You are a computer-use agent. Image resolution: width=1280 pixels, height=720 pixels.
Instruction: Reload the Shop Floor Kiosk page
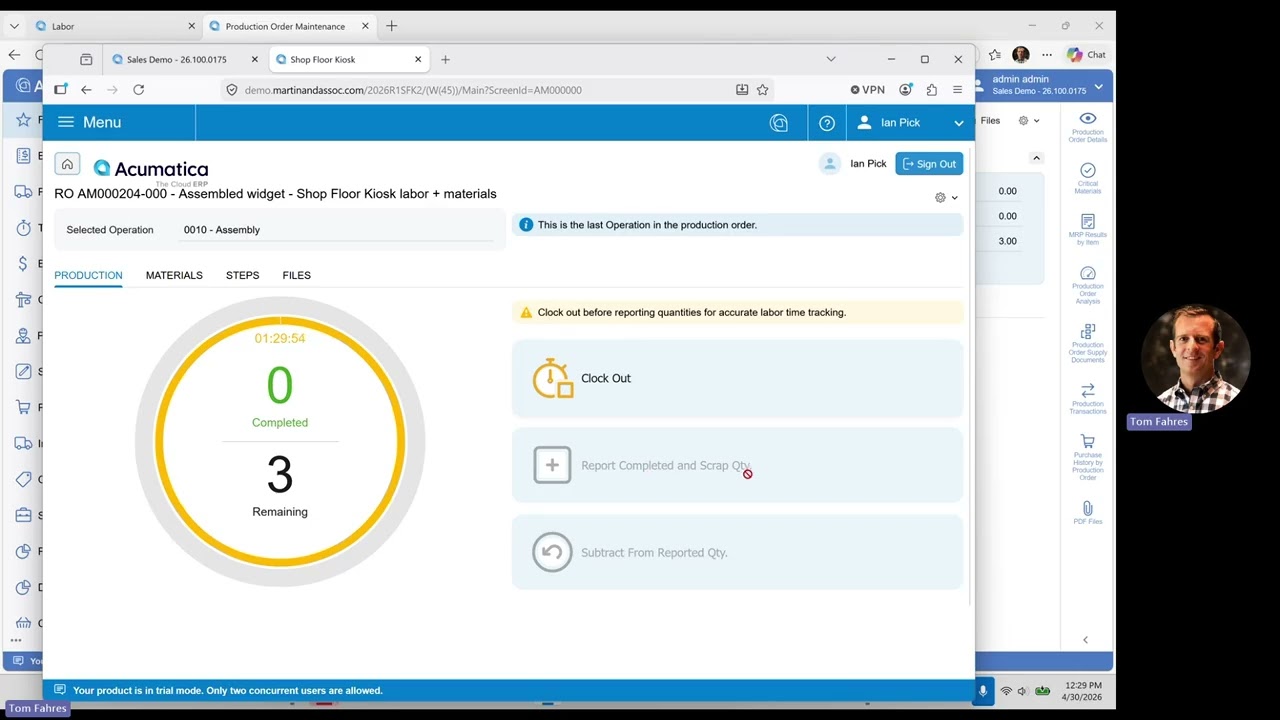pos(138,90)
